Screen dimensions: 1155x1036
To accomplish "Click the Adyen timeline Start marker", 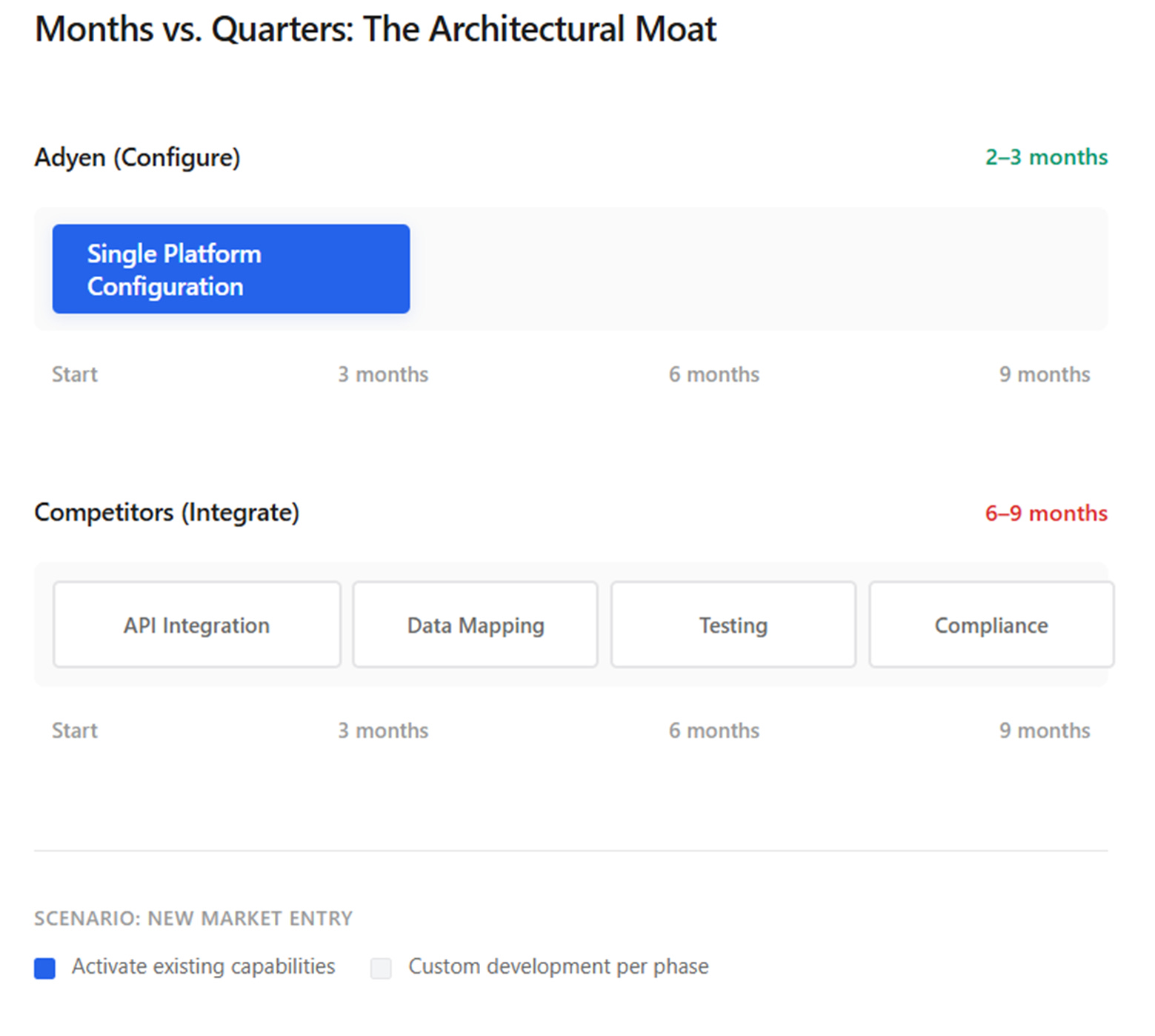I will [x=75, y=374].
